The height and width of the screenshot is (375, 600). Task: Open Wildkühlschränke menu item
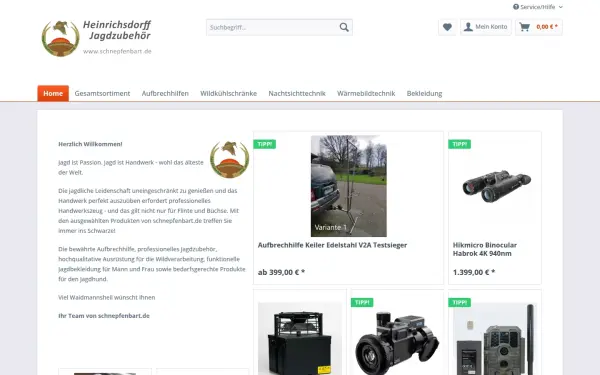click(x=228, y=93)
